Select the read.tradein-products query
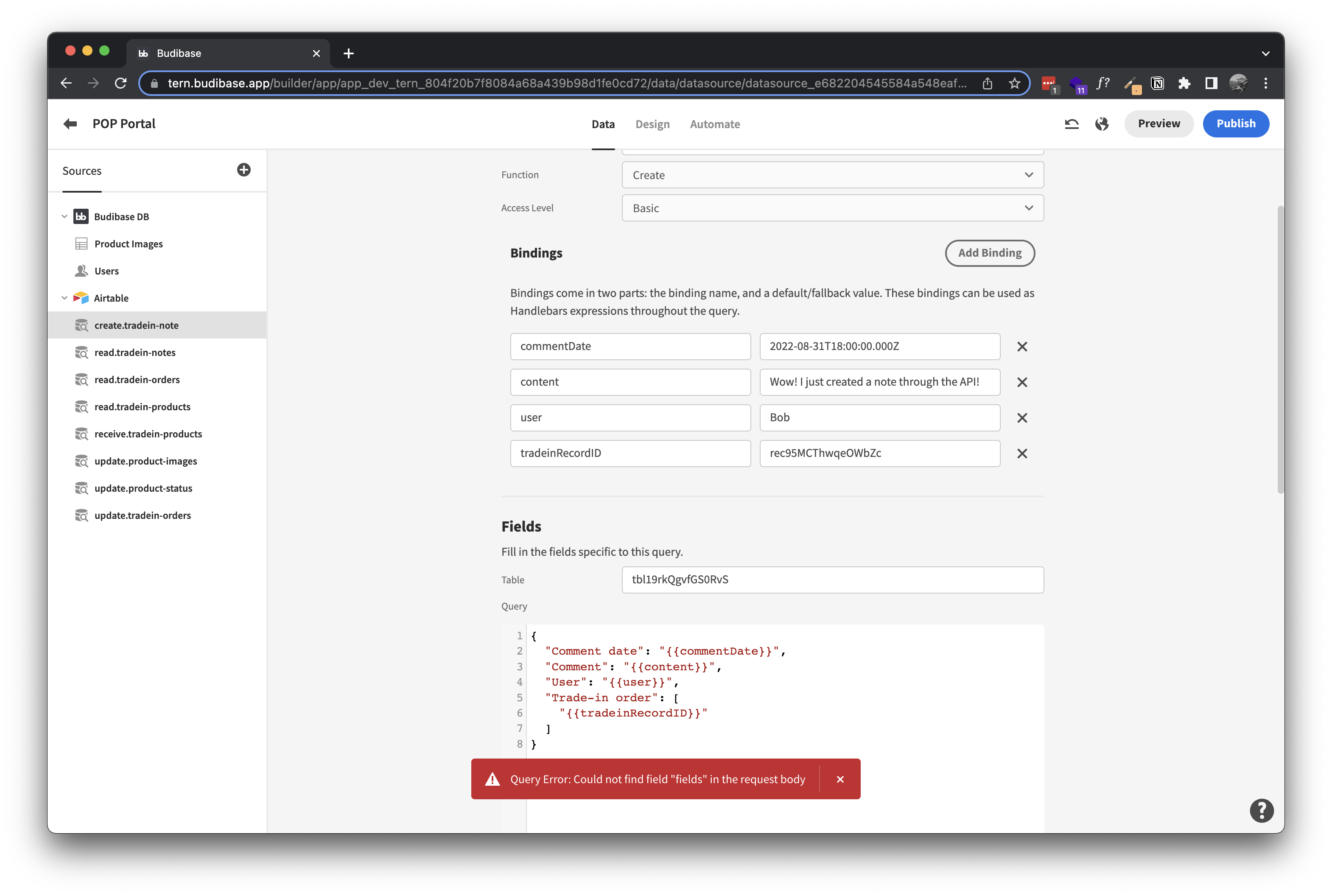The image size is (1332, 896). pos(157,407)
